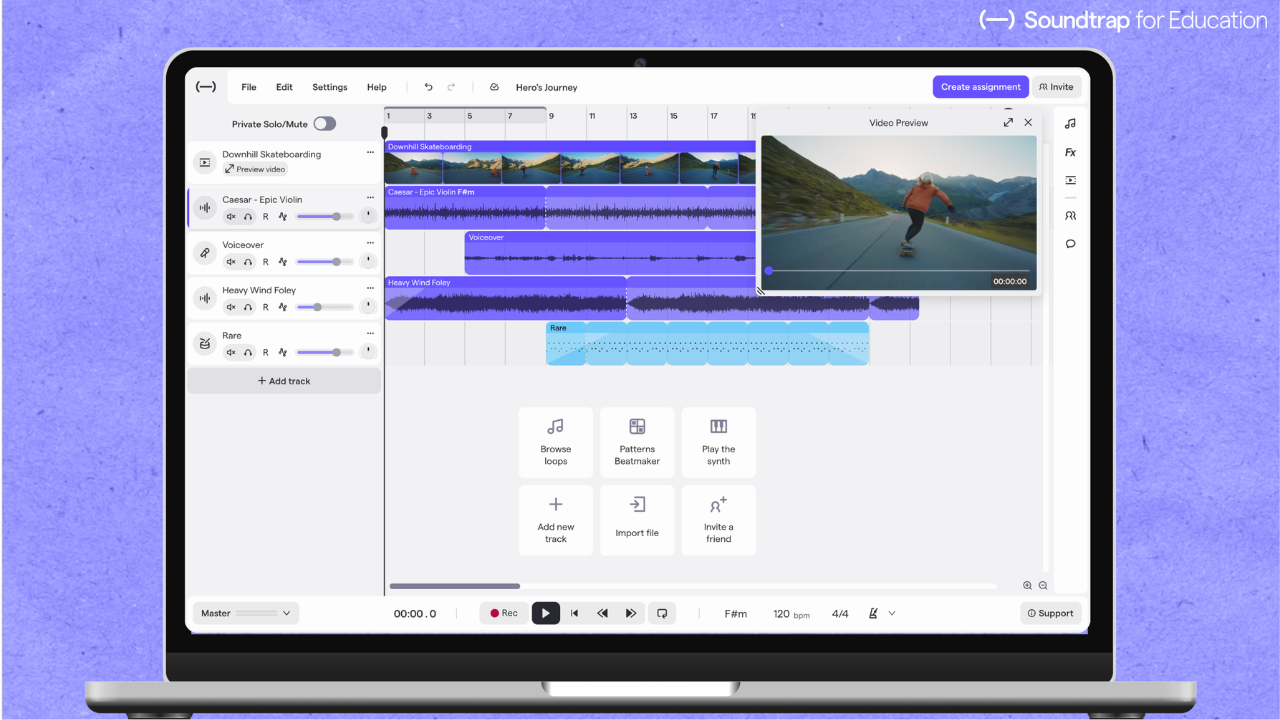The width and height of the screenshot is (1280, 720).
Task: Click the Play button in transport
Action: tap(545, 613)
